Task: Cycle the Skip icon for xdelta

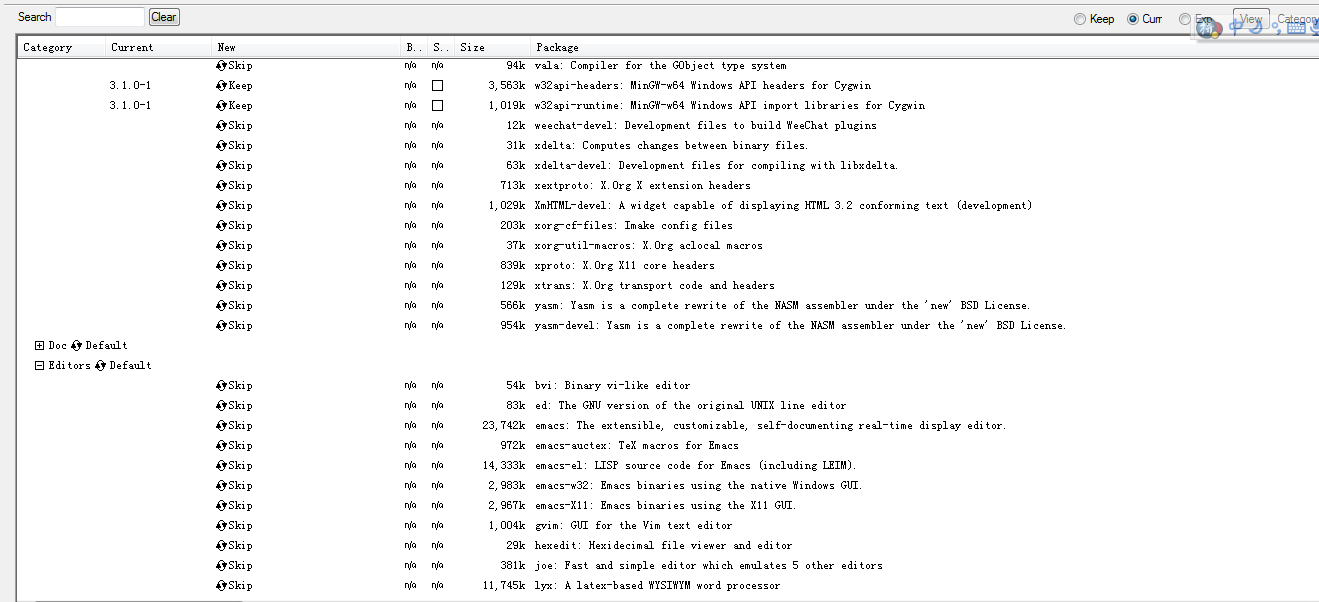Action: [x=221, y=146]
